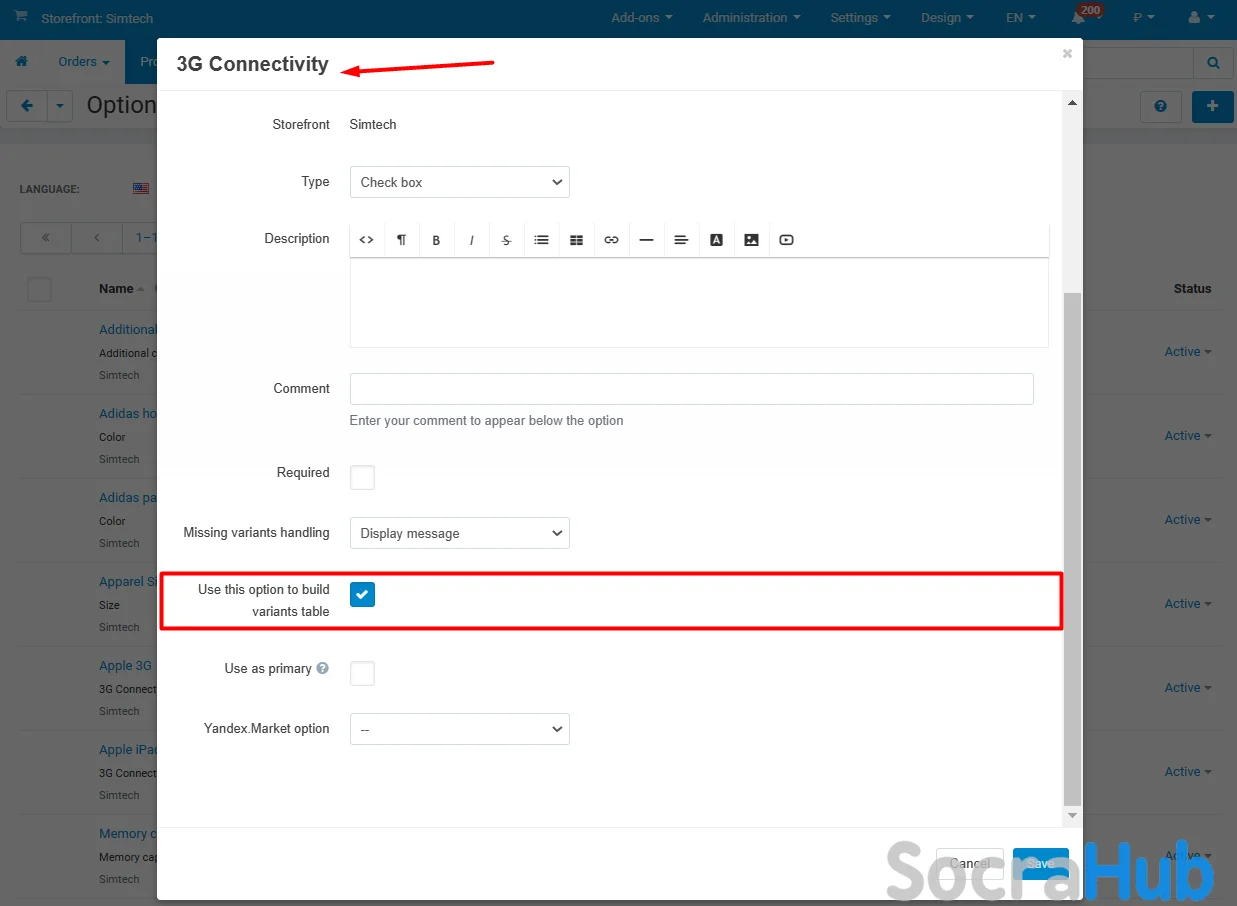Image resolution: width=1237 pixels, height=906 pixels.
Task: Open the Settings menu
Action: click(x=860, y=18)
